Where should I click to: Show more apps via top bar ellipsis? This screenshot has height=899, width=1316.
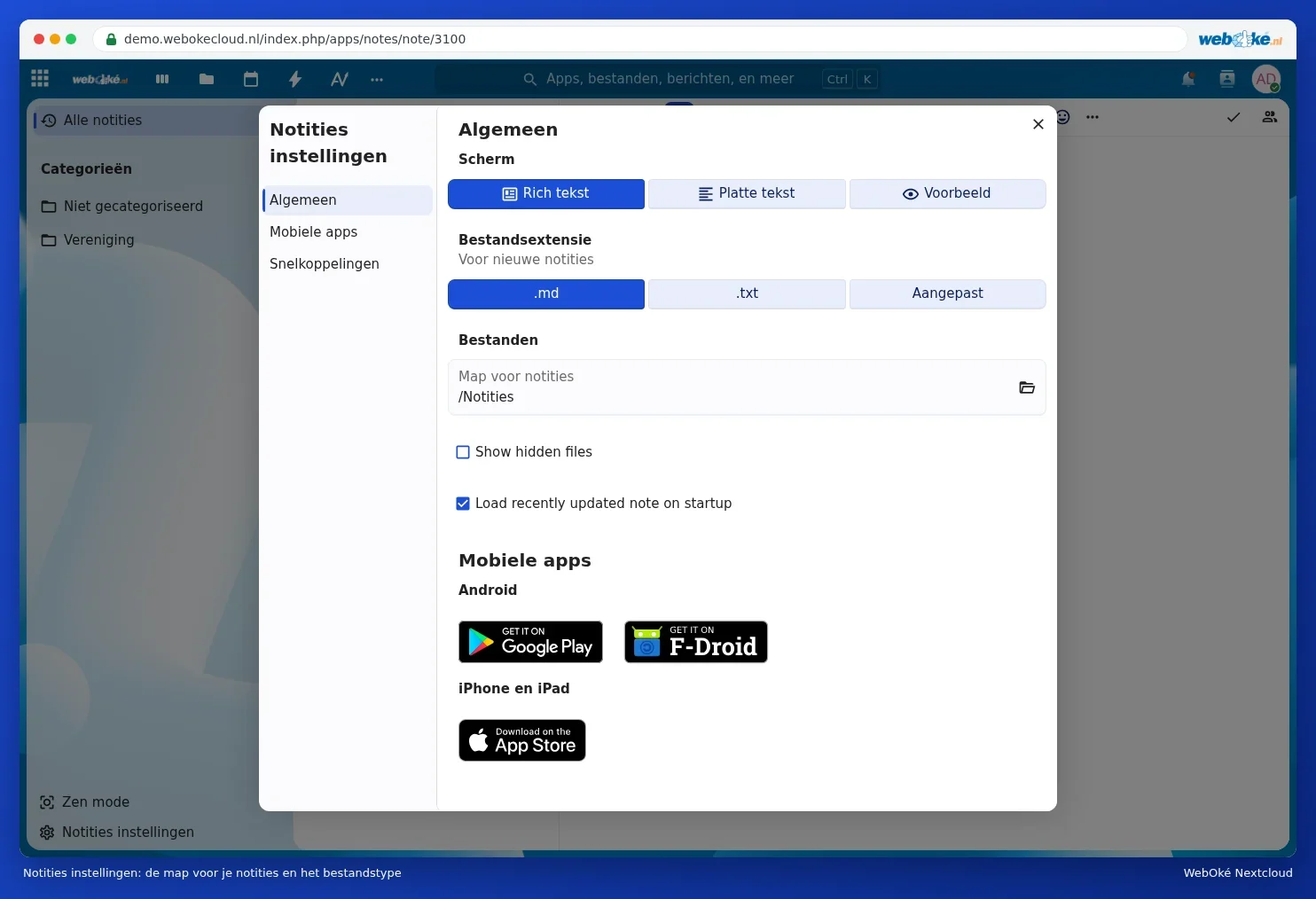coord(377,79)
